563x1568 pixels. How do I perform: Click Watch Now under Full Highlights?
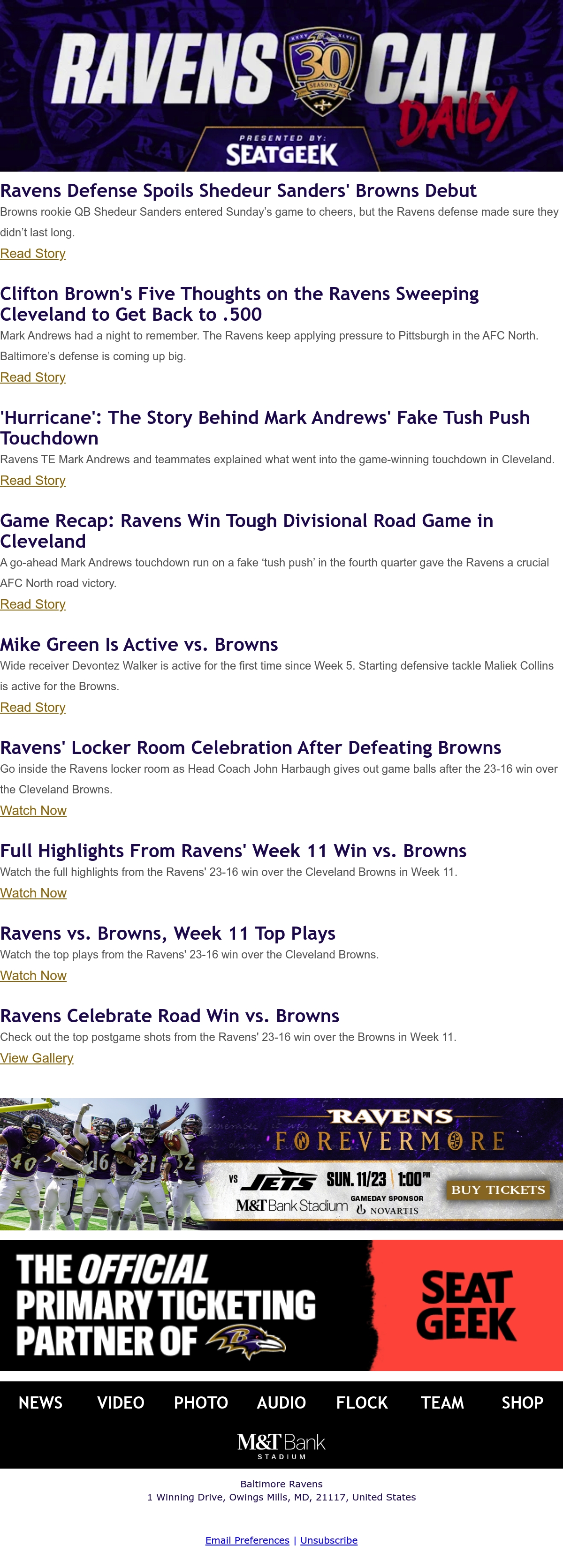[33, 893]
